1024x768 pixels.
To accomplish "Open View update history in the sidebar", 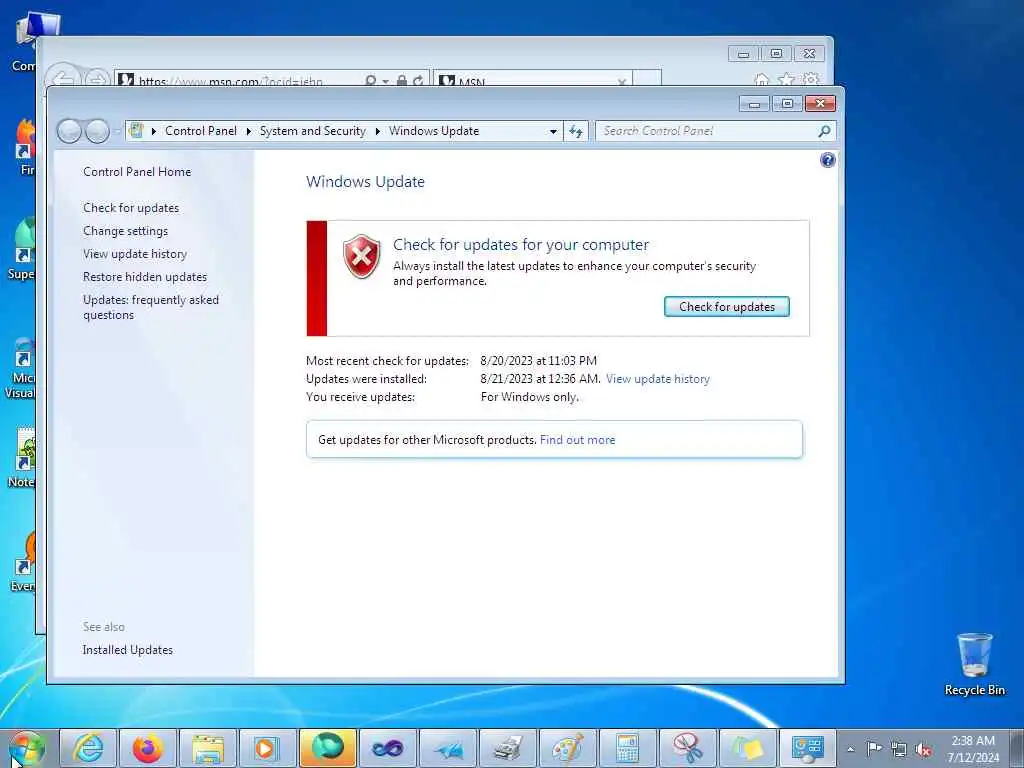I will coord(135,253).
